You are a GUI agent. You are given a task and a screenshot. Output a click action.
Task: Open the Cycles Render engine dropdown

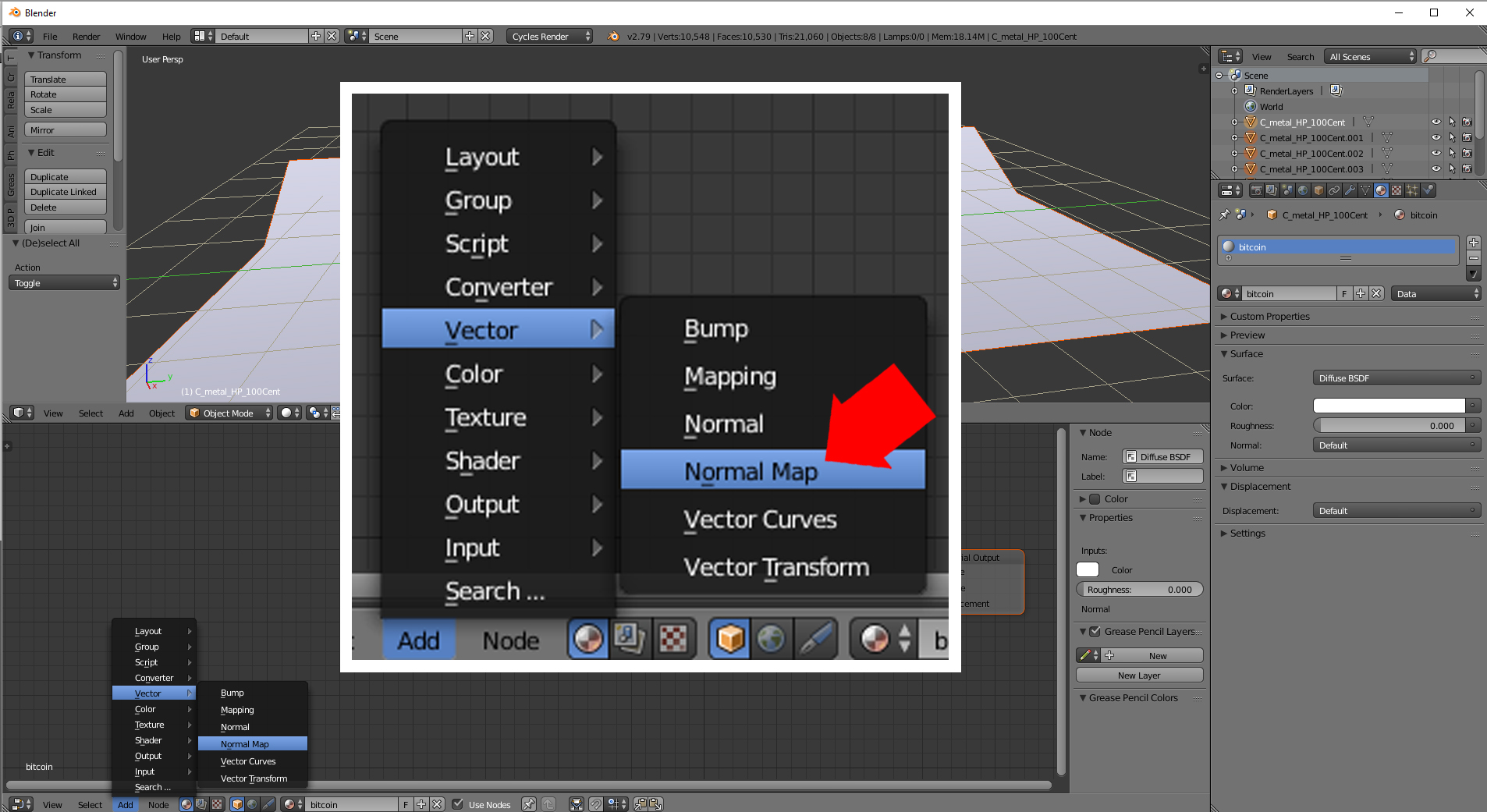549,36
